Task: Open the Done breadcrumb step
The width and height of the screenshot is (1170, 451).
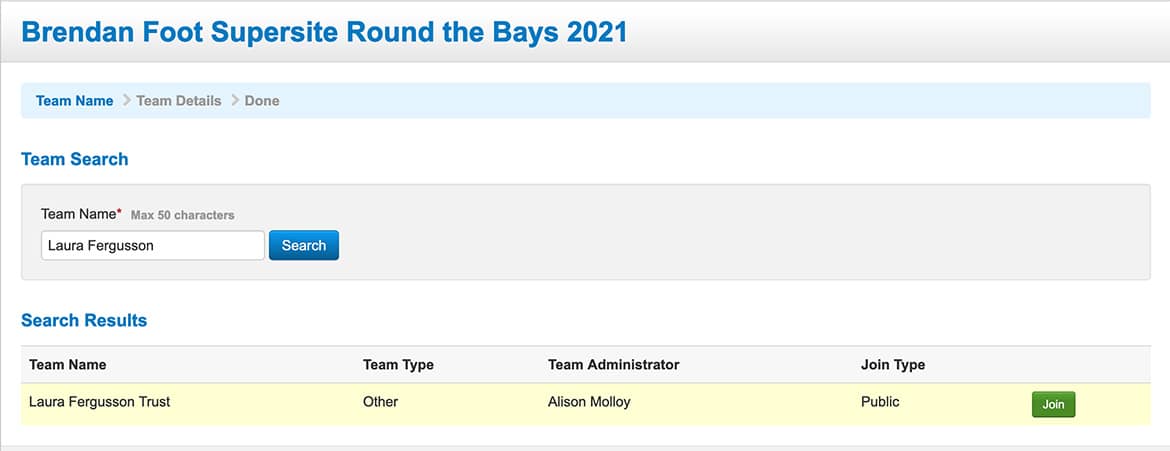Action: click(x=262, y=101)
